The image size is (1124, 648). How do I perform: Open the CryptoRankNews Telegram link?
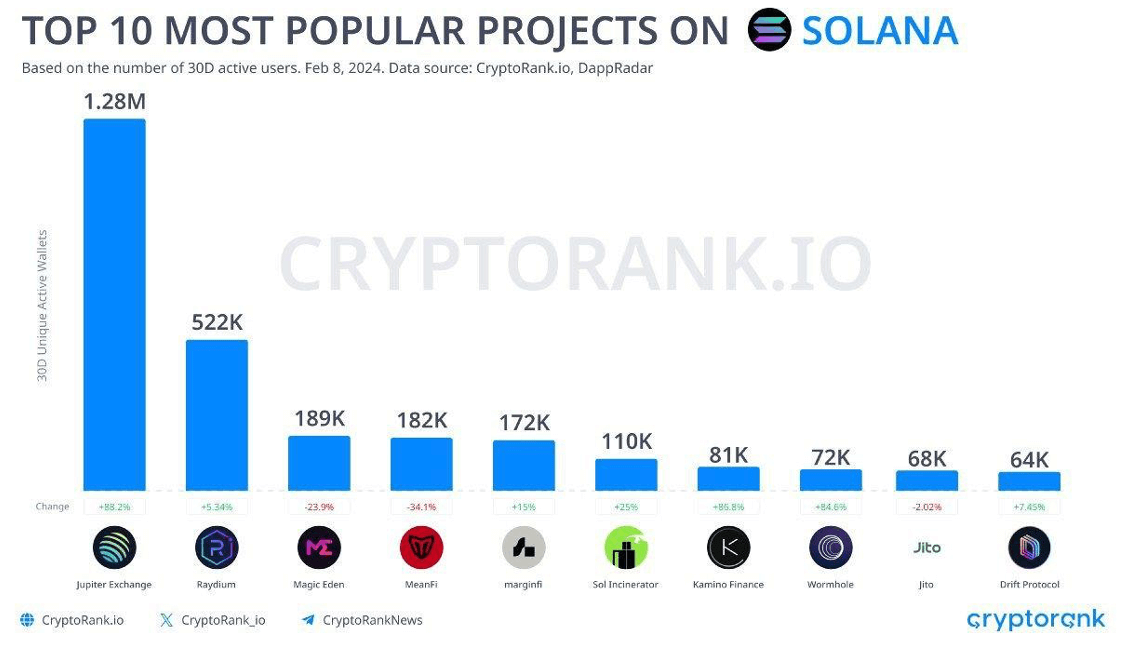pyautogui.click(x=362, y=620)
